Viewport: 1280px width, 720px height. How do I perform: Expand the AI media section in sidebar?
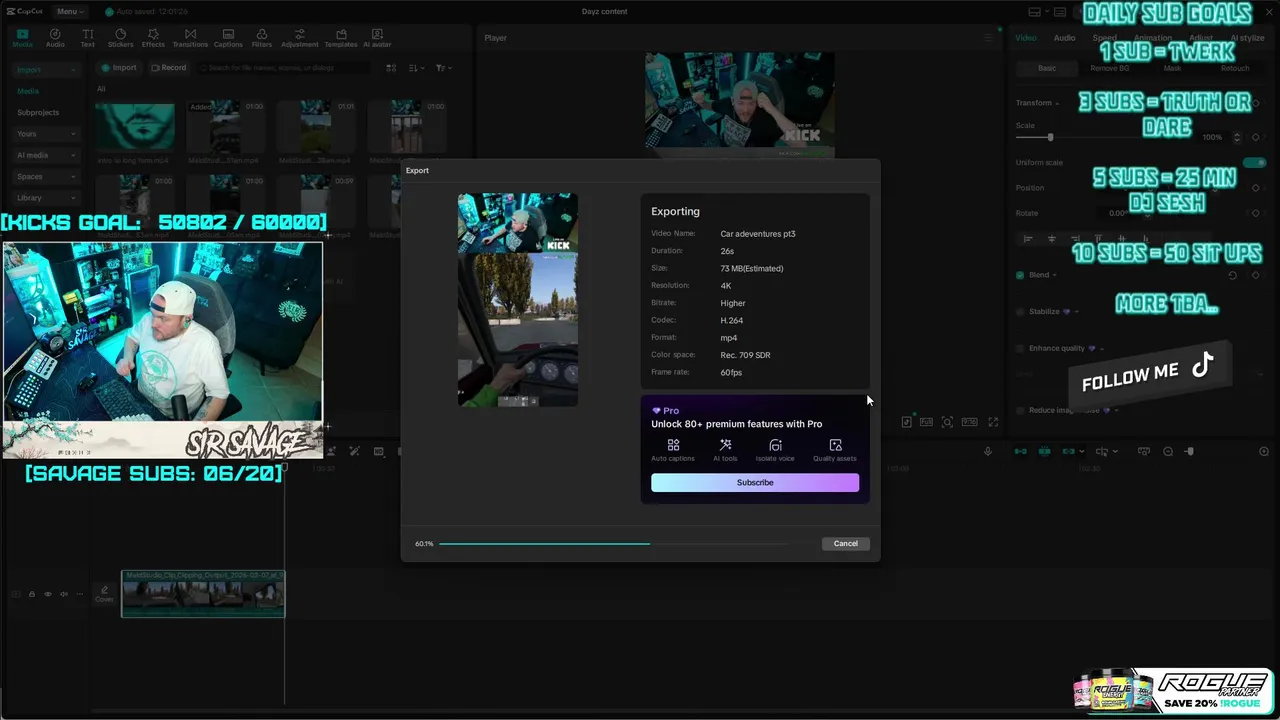tap(45, 155)
